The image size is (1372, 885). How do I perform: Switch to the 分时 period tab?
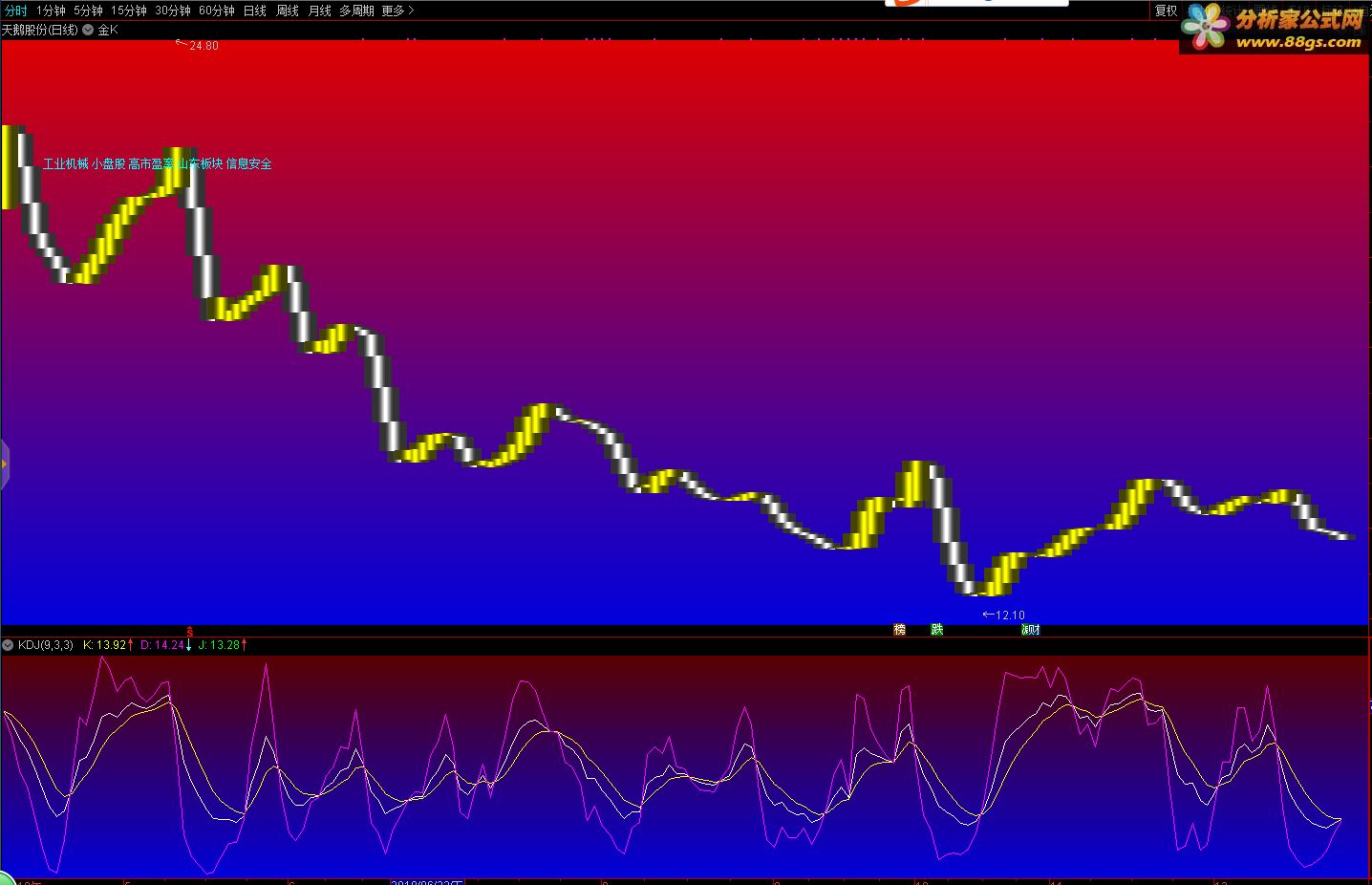16,11
